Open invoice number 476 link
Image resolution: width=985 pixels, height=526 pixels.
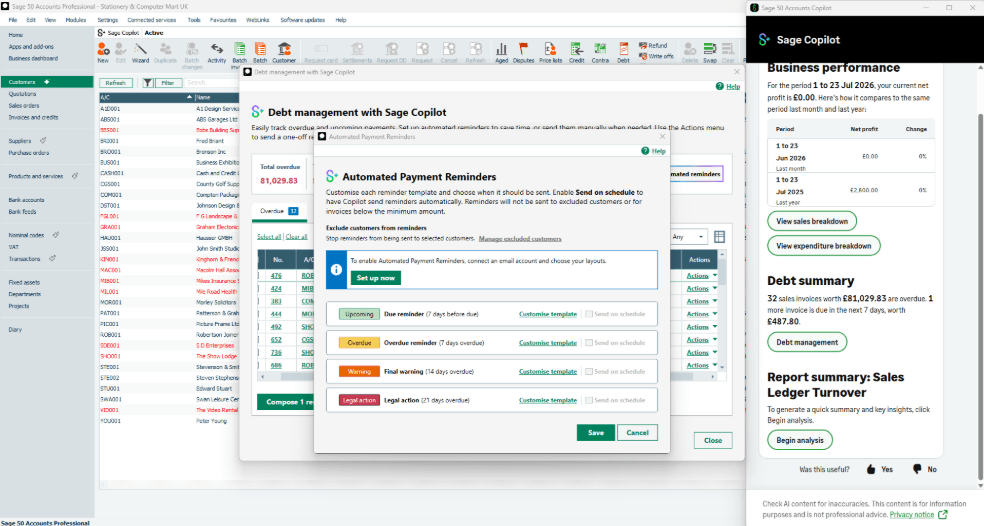coord(276,276)
